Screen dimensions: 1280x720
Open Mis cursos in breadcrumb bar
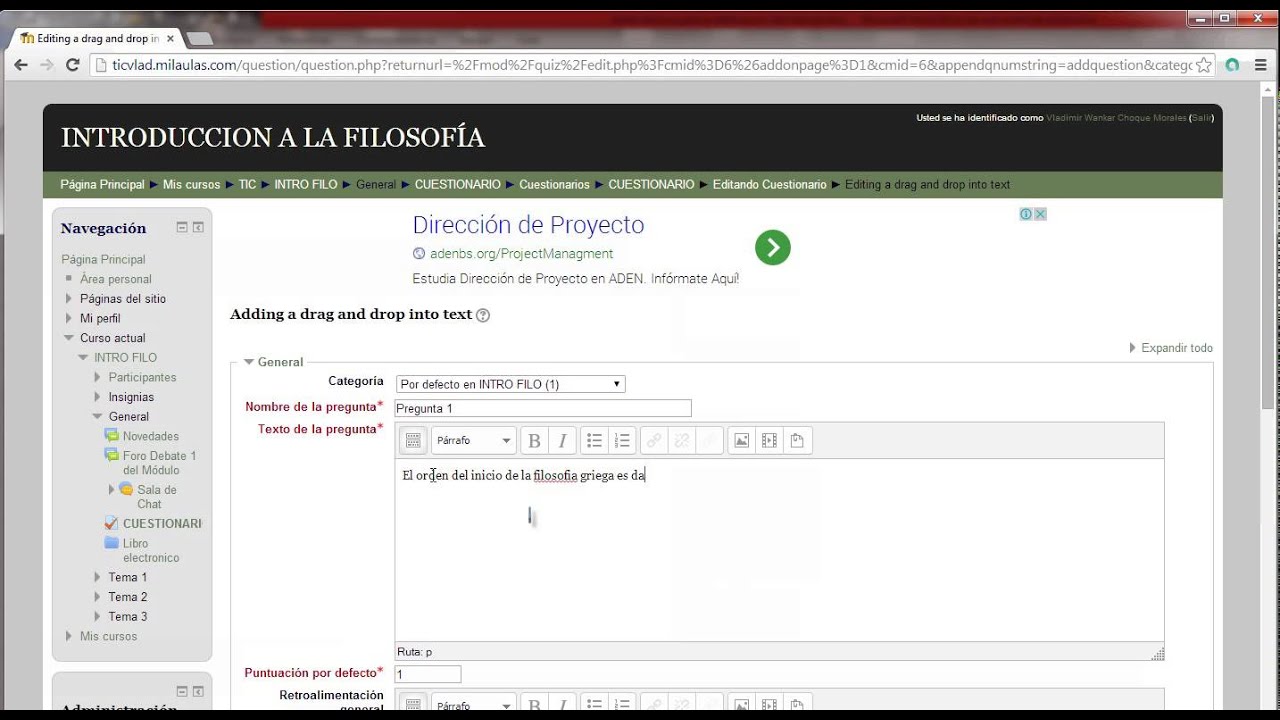click(191, 185)
